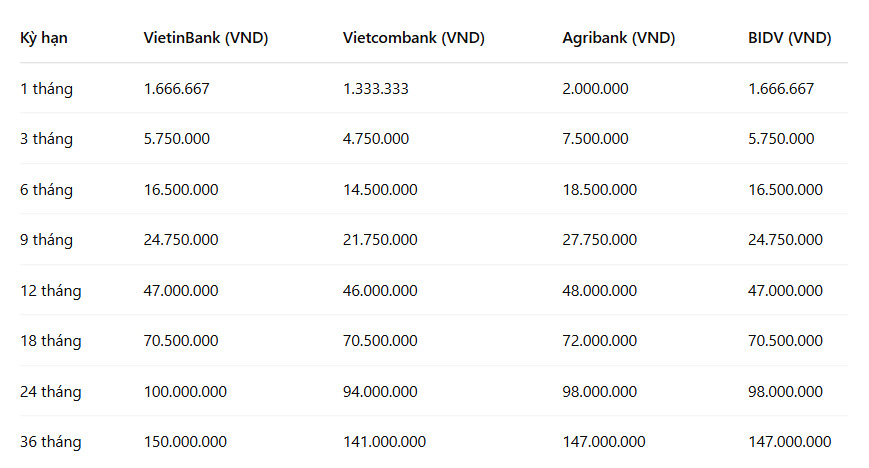Screen dimensions: 869x468
Task: Click the 18 tháng row label
Action: [51, 341]
